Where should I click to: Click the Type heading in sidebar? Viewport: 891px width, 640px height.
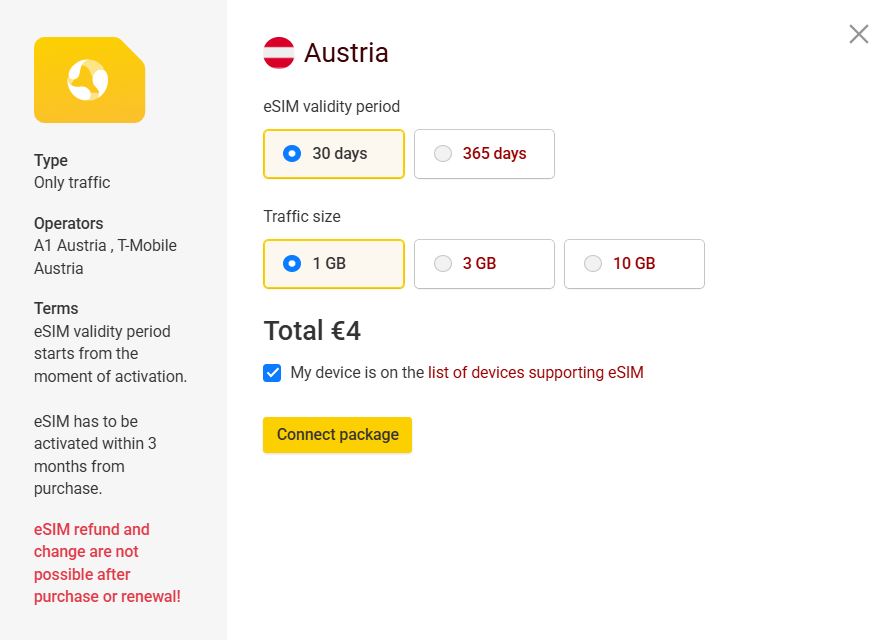[51, 160]
